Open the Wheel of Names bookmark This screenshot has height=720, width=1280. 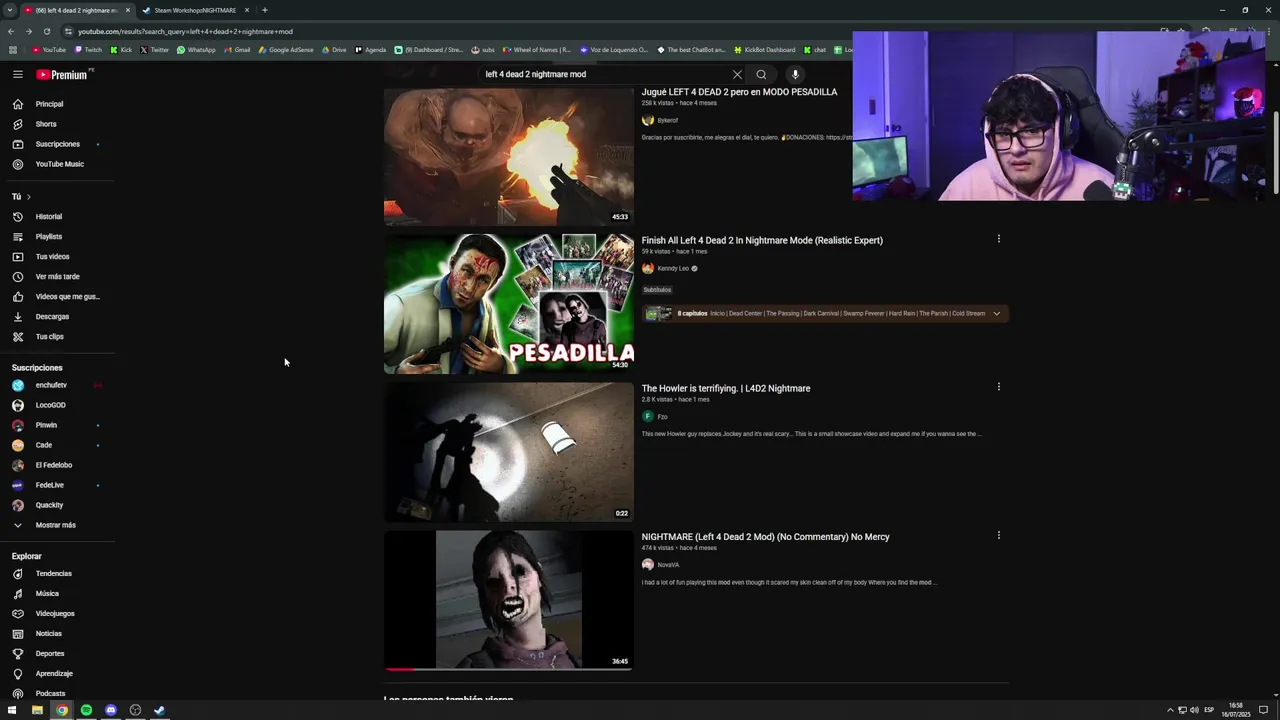coord(537,50)
